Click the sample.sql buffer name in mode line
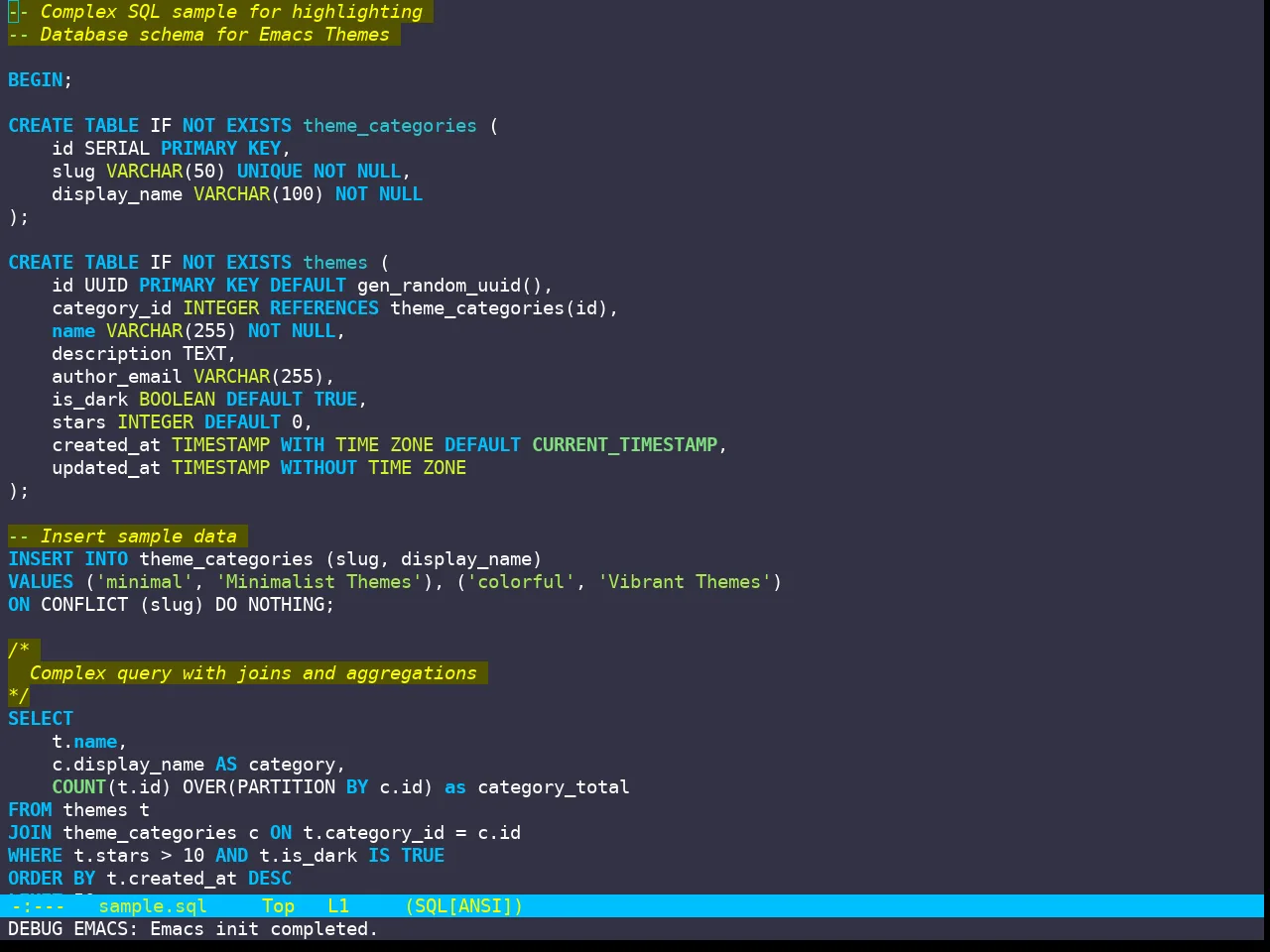The width and height of the screenshot is (1270, 952). pyautogui.click(x=153, y=905)
